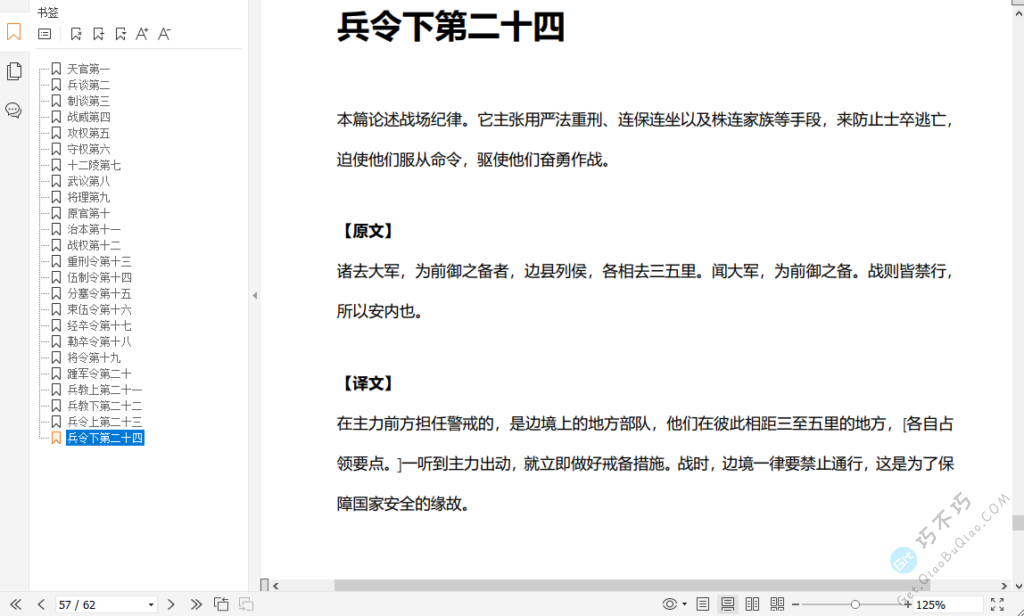This screenshot has width=1024, height=616.
Task: Click the previous page arrow
Action: click(x=41, y=604)
